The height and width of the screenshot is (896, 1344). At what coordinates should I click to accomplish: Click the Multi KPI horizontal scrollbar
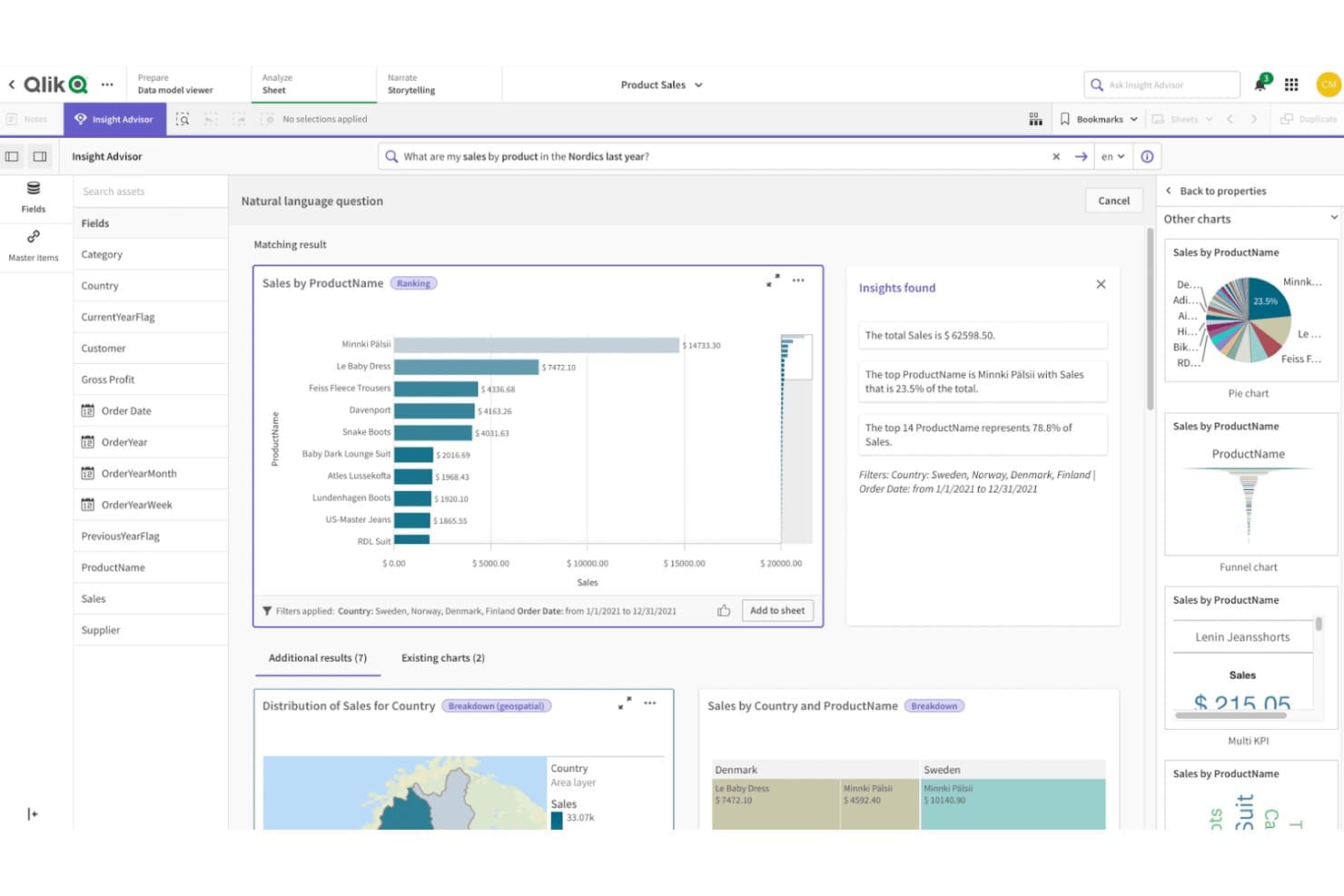tap(1230, 715)
